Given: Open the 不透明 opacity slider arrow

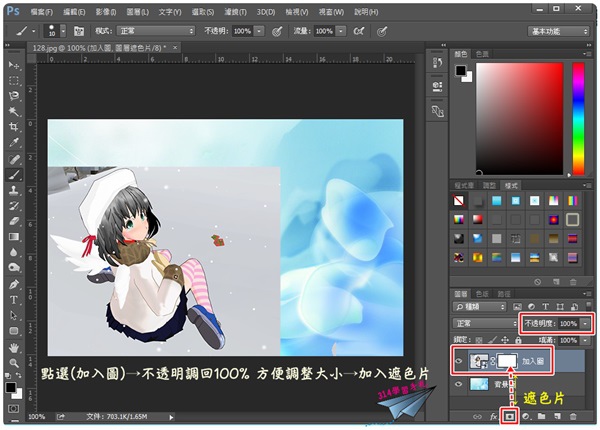Looking at the screenshot, I should (x=259, y=31).
